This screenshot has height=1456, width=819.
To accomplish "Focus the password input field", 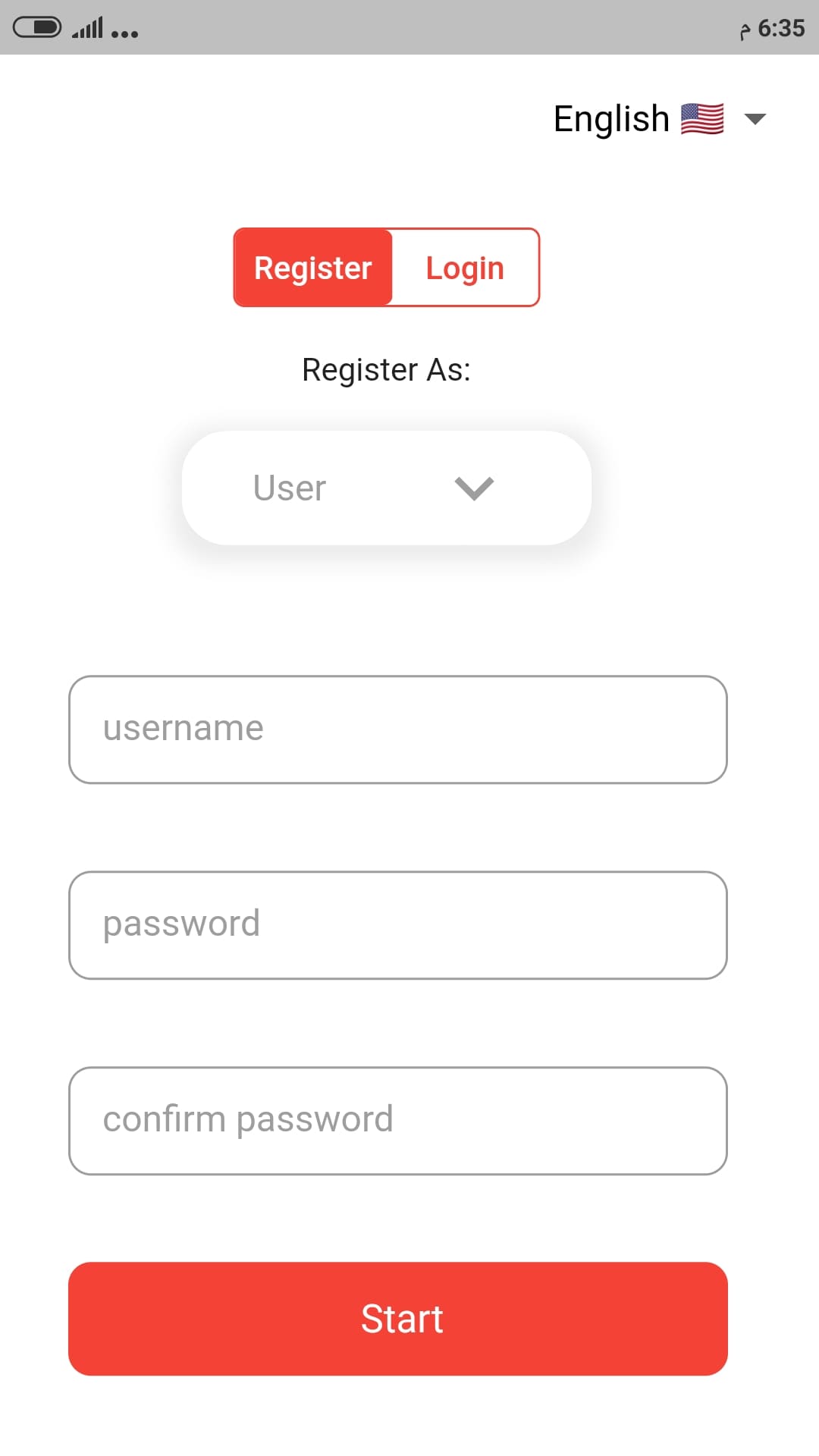I will click(398, 925).
